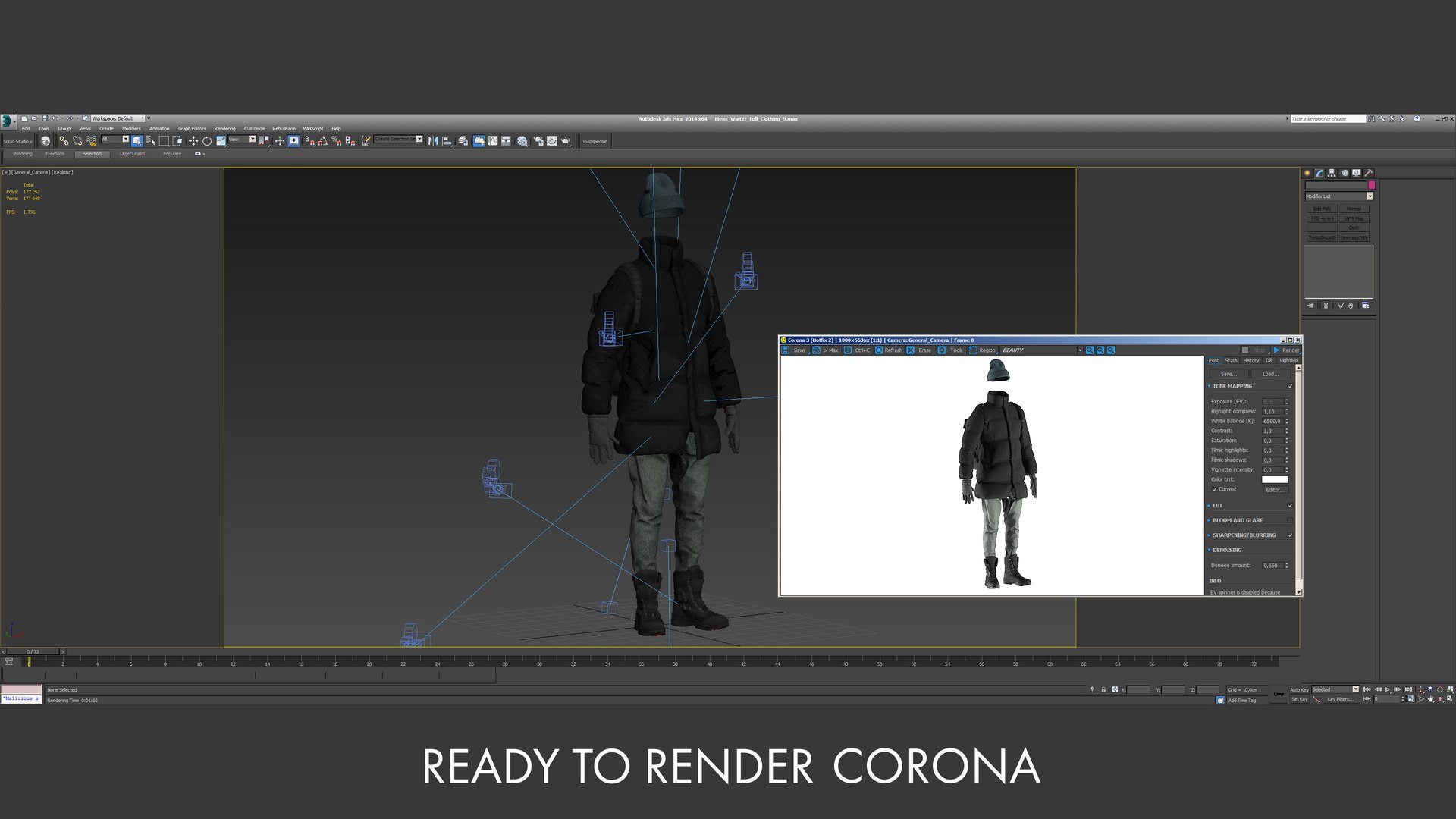Click the teapot Render Production icon
1456x819 pixels.
(566, 141)
